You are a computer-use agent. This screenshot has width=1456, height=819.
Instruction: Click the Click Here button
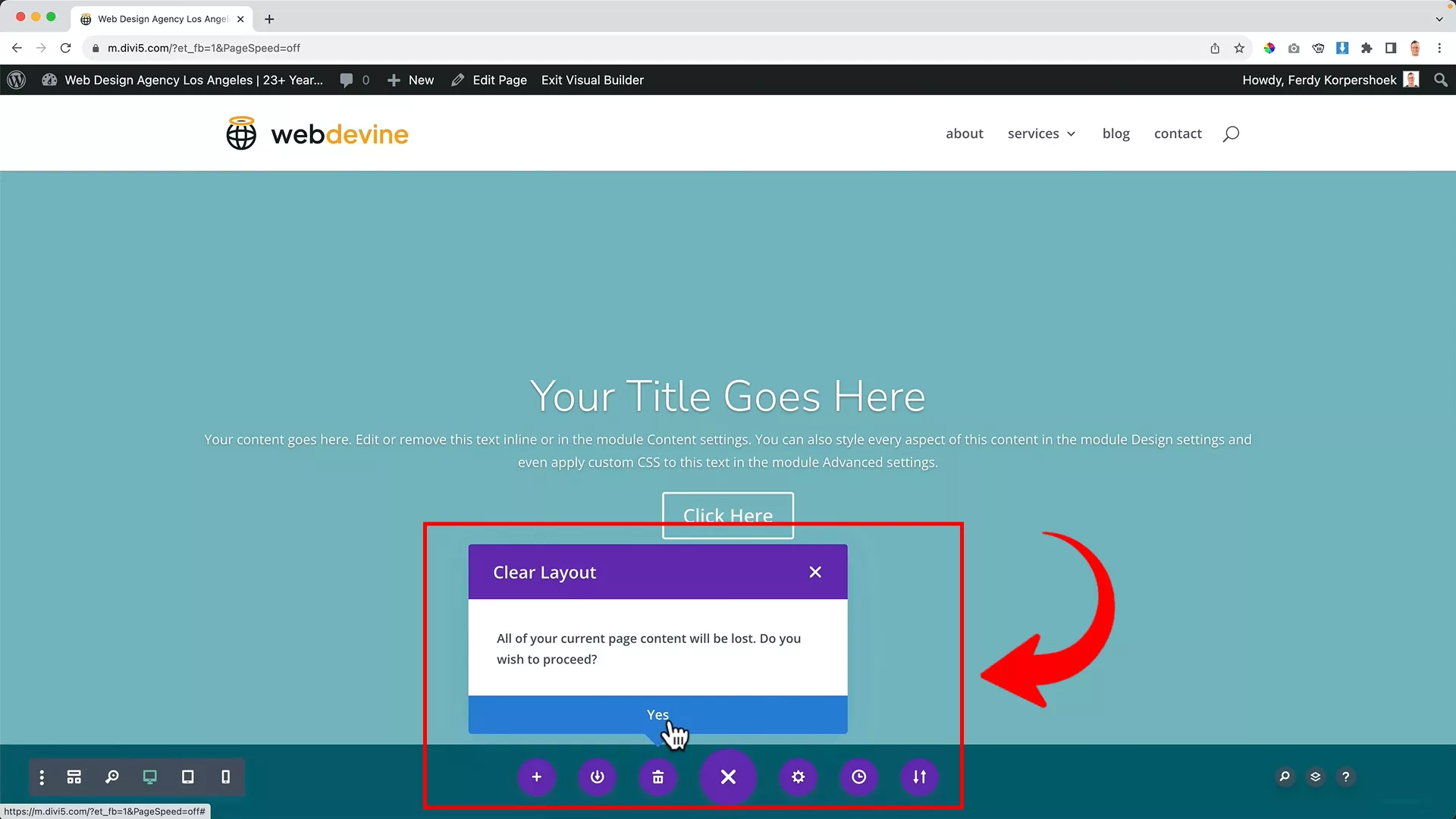pos(727,515)
